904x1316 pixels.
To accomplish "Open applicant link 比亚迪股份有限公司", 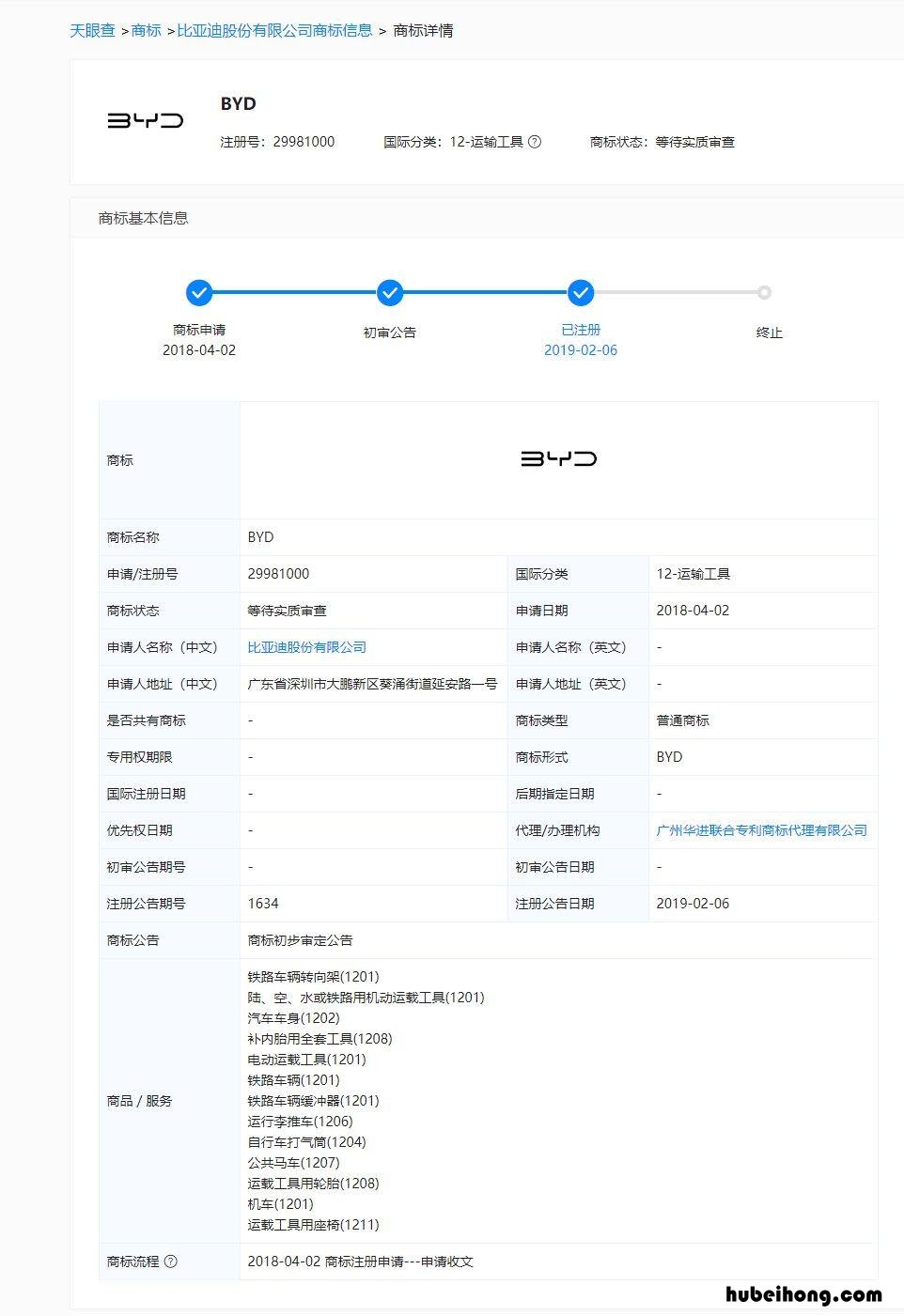I will point(306,647).
